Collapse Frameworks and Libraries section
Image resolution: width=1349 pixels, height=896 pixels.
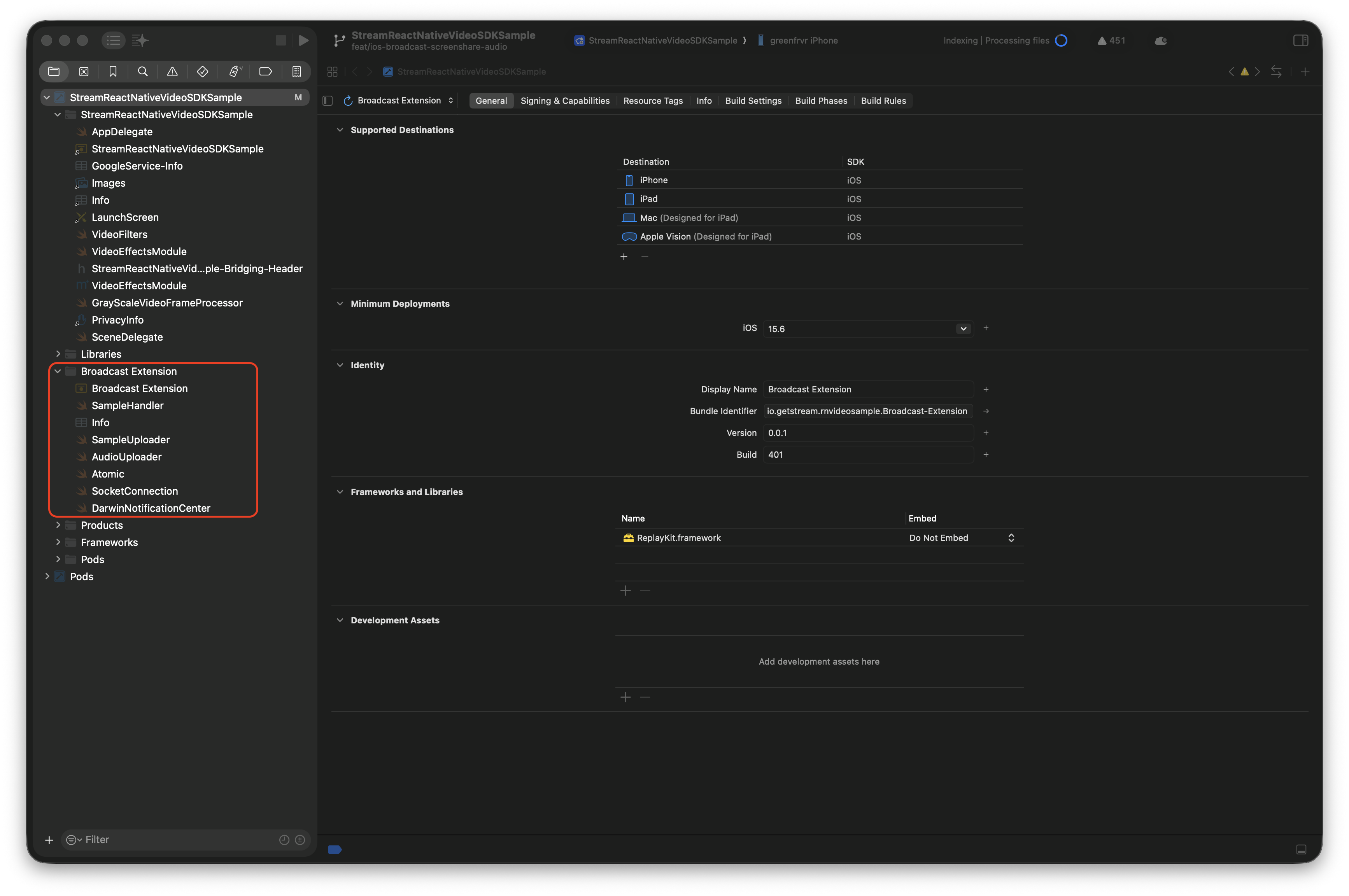coord(340,492)
